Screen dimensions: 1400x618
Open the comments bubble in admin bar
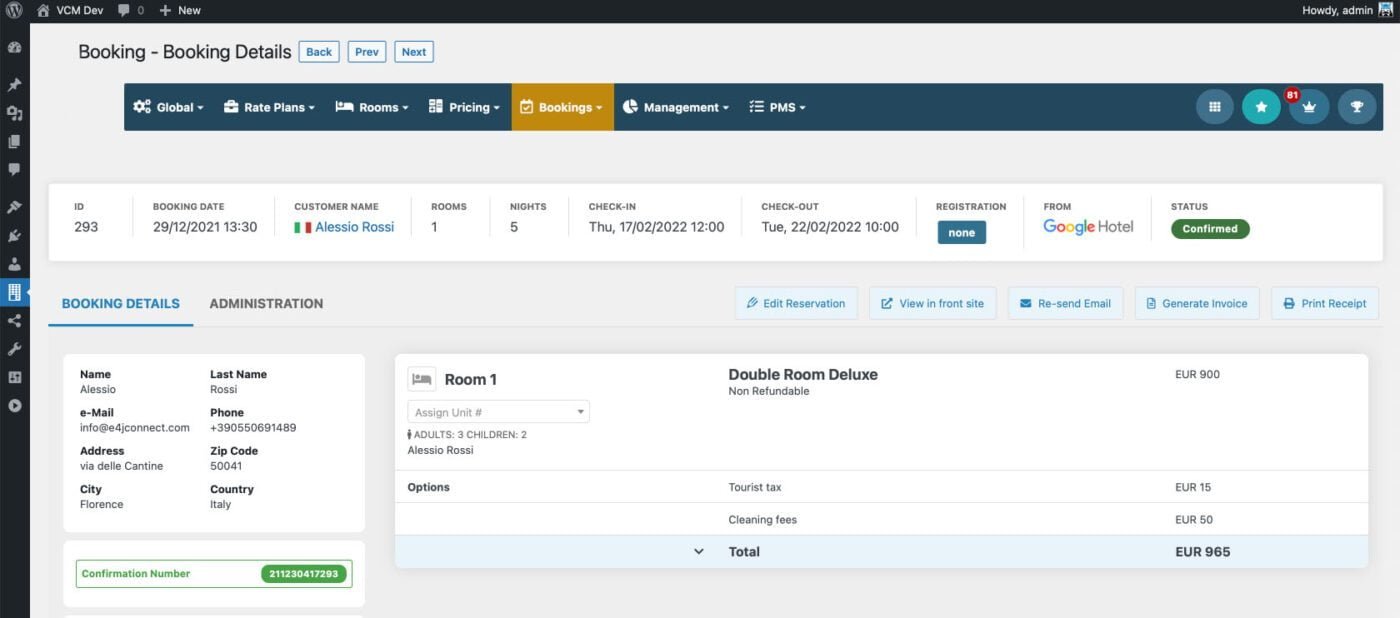130,10
